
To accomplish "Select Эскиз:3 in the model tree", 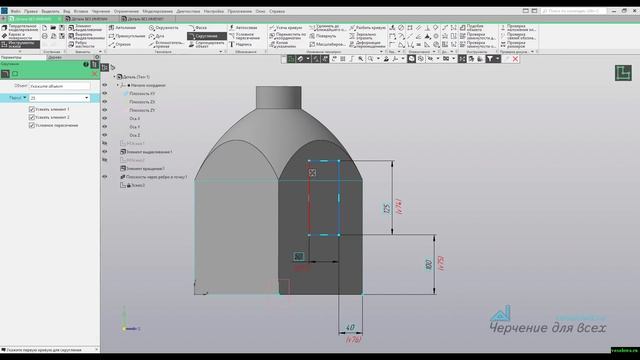I will [133, 185].
